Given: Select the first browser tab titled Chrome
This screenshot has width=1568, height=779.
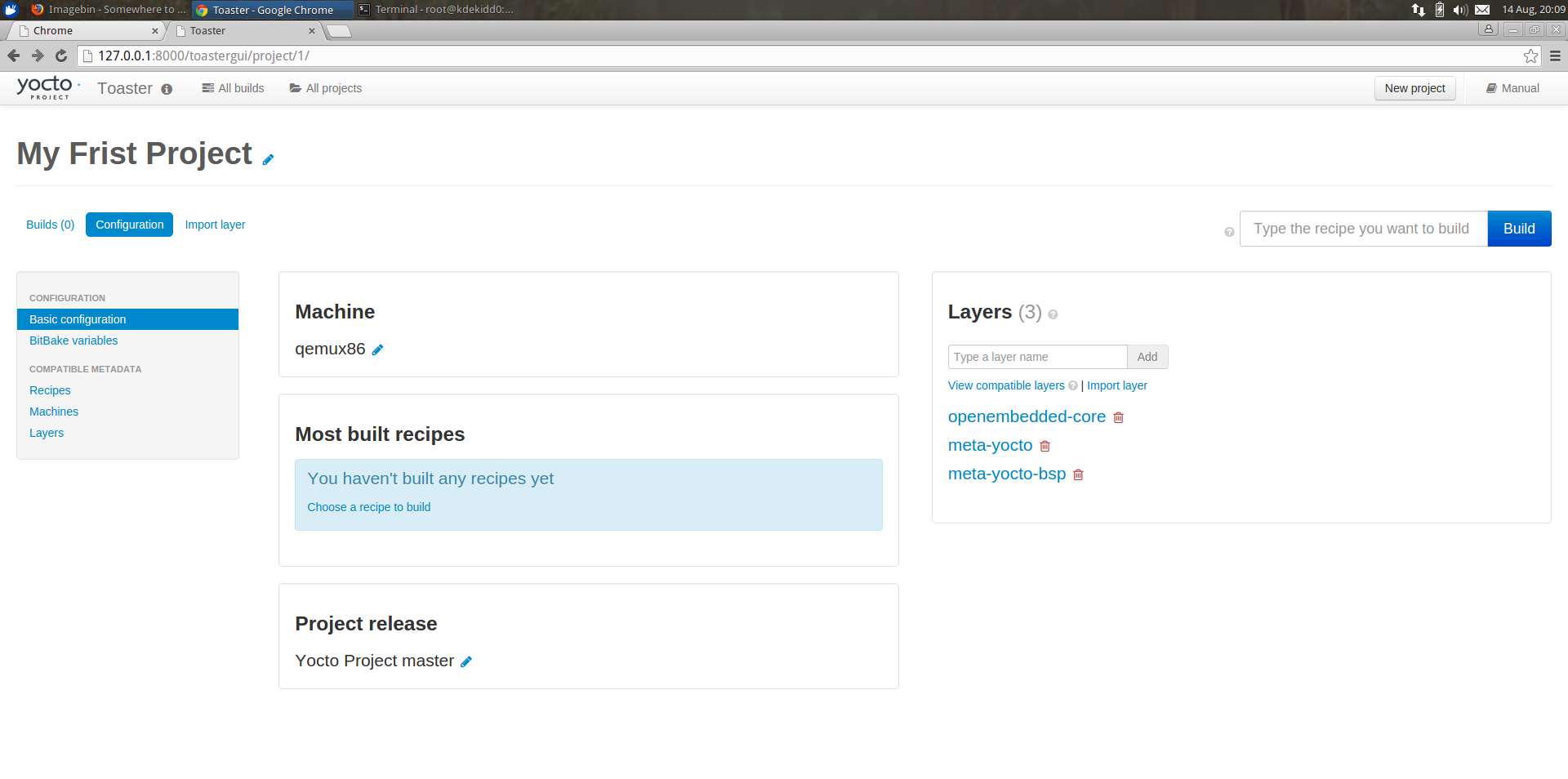Looking at the screenshot, I should (86, 31).
